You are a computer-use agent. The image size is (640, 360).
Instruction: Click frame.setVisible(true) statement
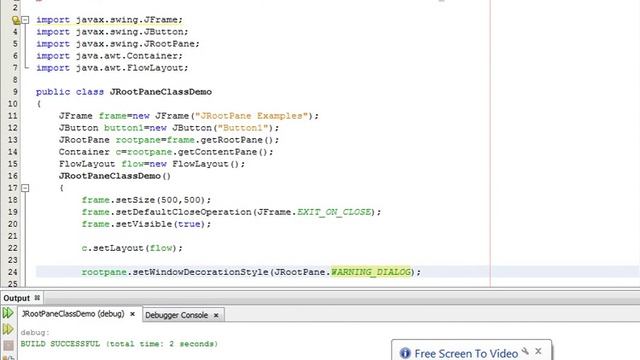coord(146,224)
